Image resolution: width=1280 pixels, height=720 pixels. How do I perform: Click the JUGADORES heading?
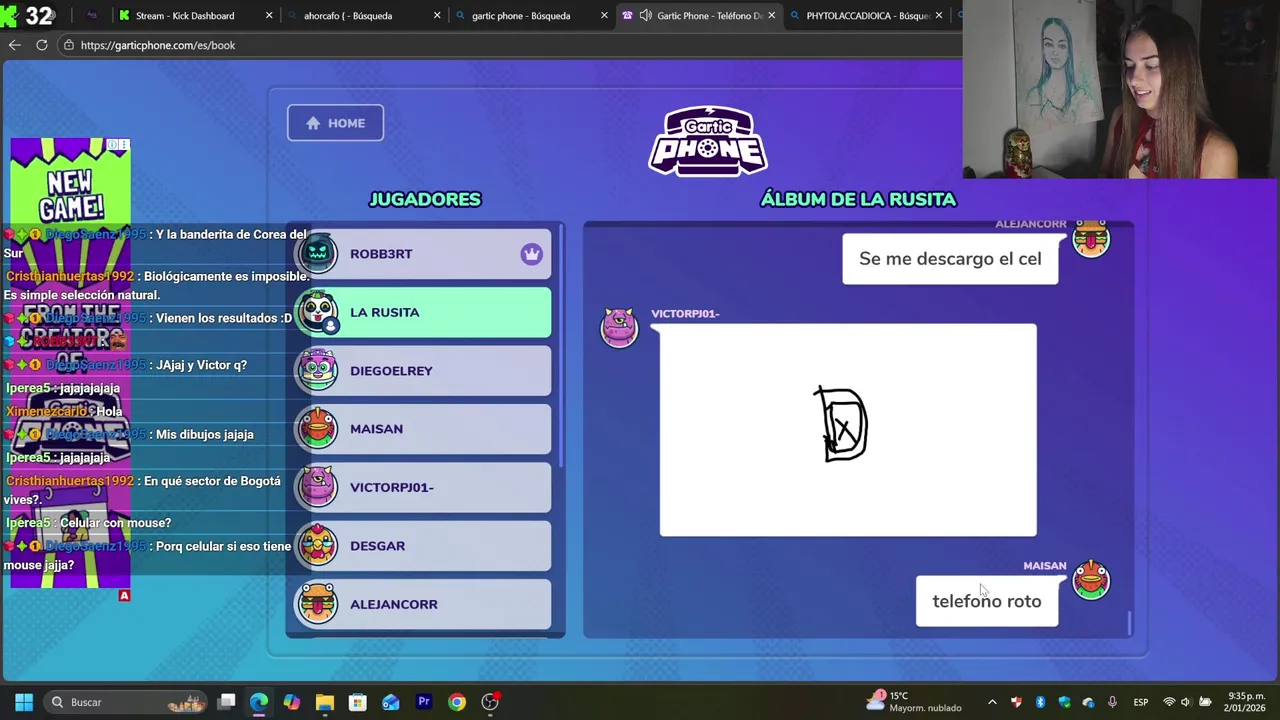click(x=425, y=199)
